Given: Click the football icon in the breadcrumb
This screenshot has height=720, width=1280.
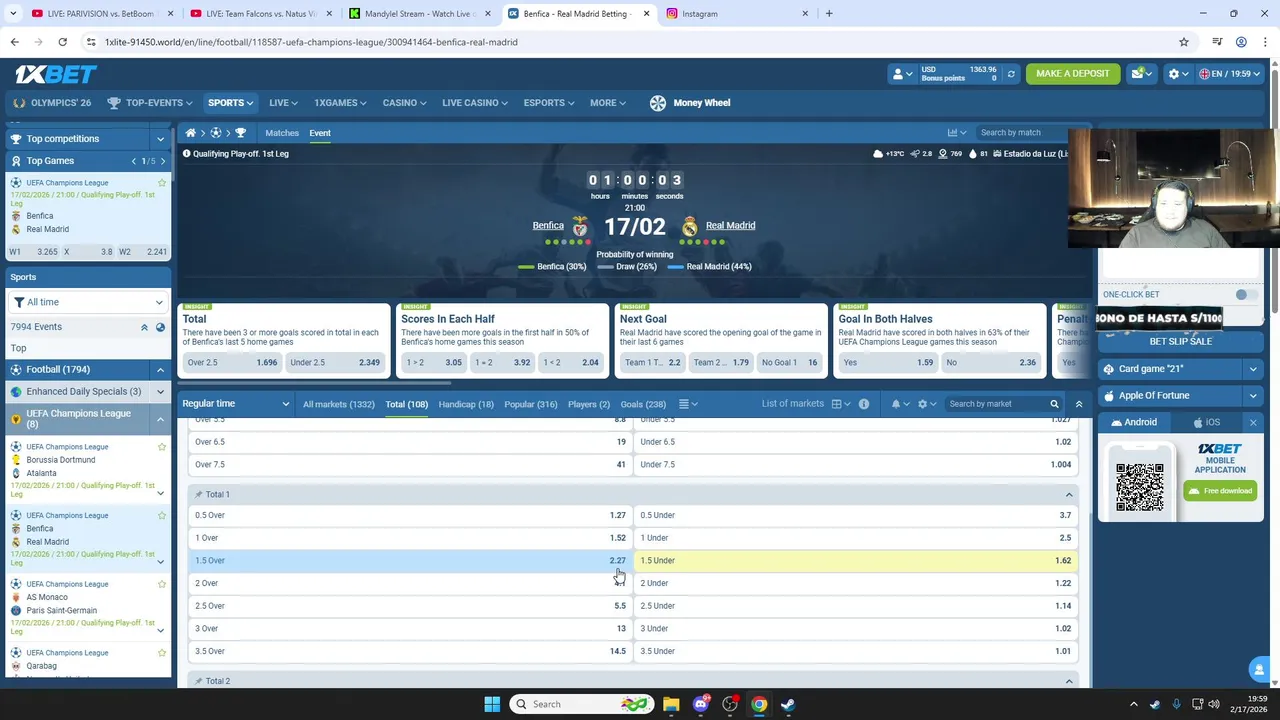Looking at the screenshot, I should pos(215,133).
